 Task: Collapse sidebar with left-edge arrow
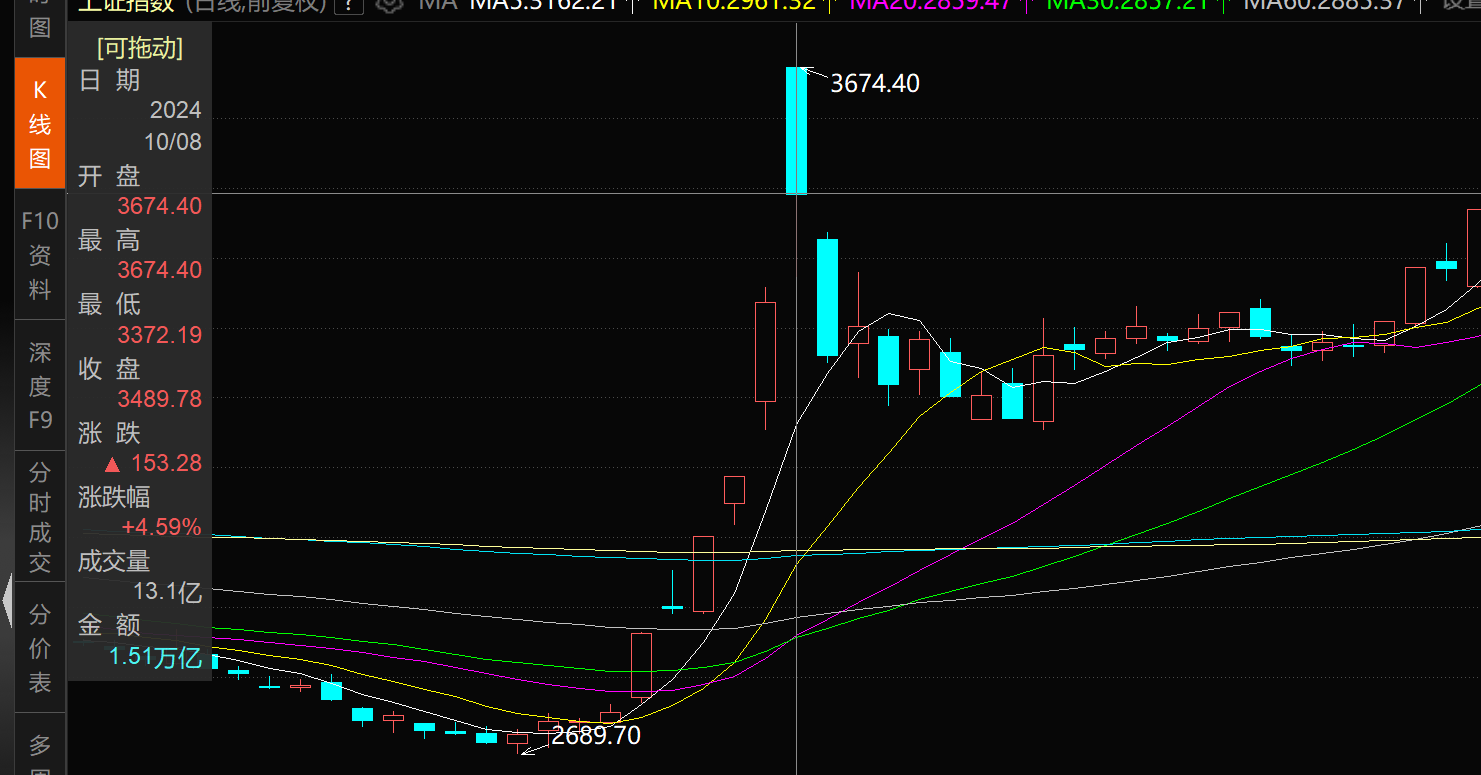(x=7, y=601)
